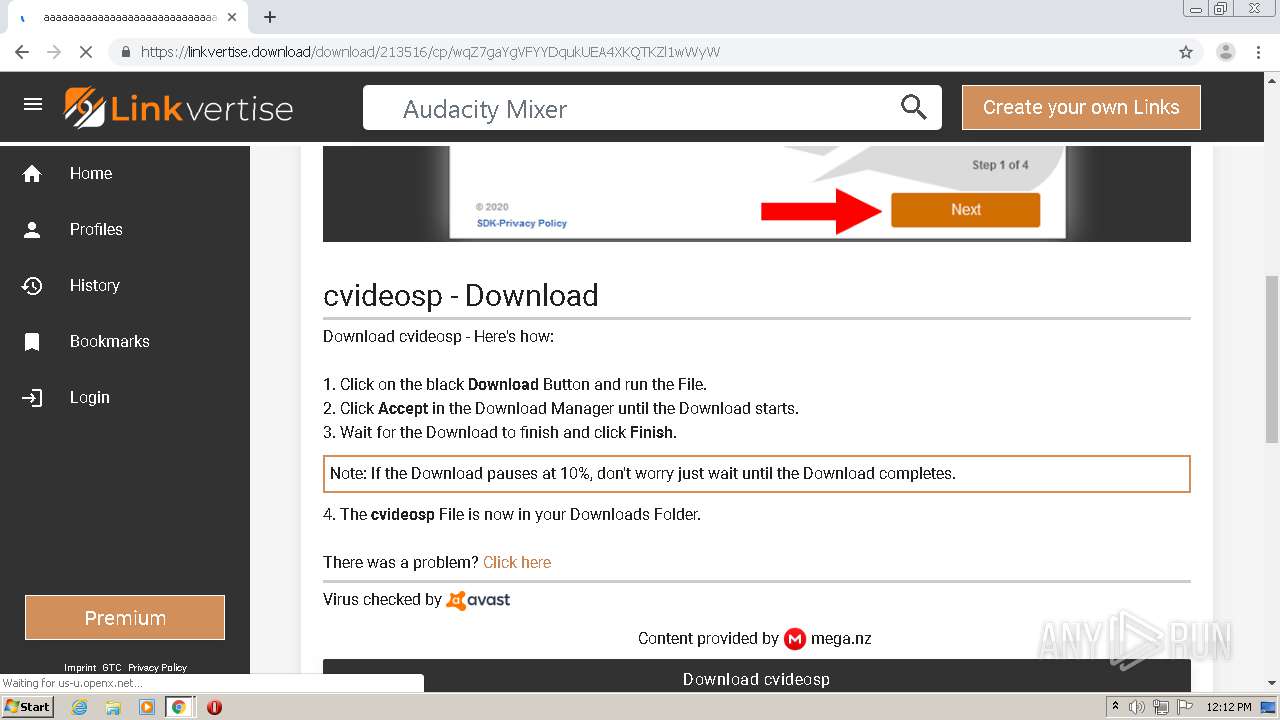Click the scrollbar down arrow
The width and height of the screenshot is (1280, 720).
point(1272,683)
